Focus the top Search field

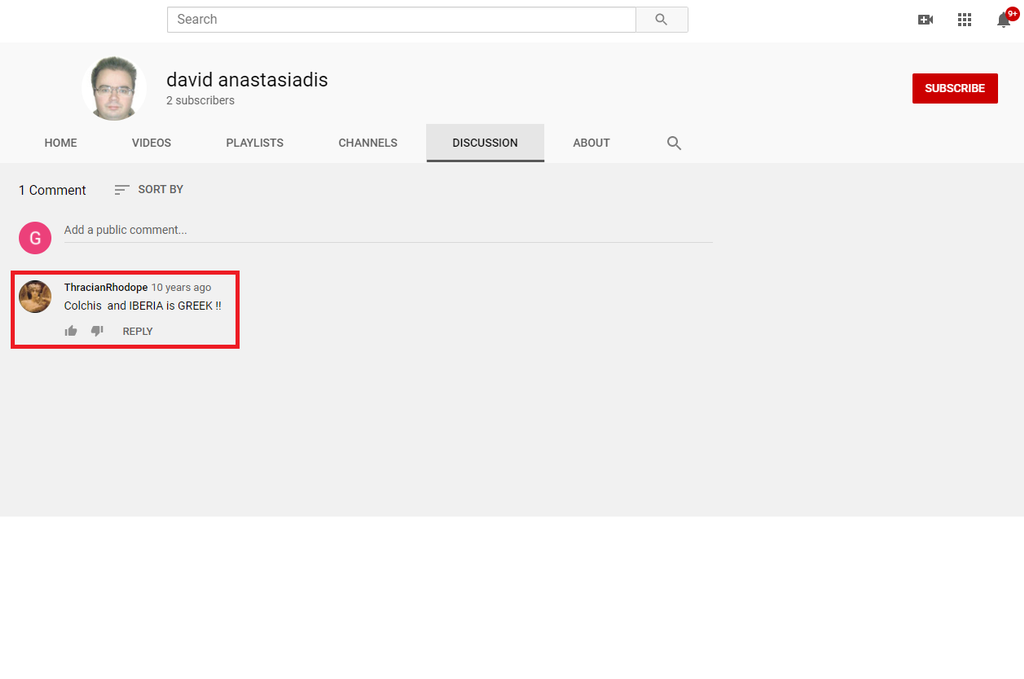coord(402,20)
